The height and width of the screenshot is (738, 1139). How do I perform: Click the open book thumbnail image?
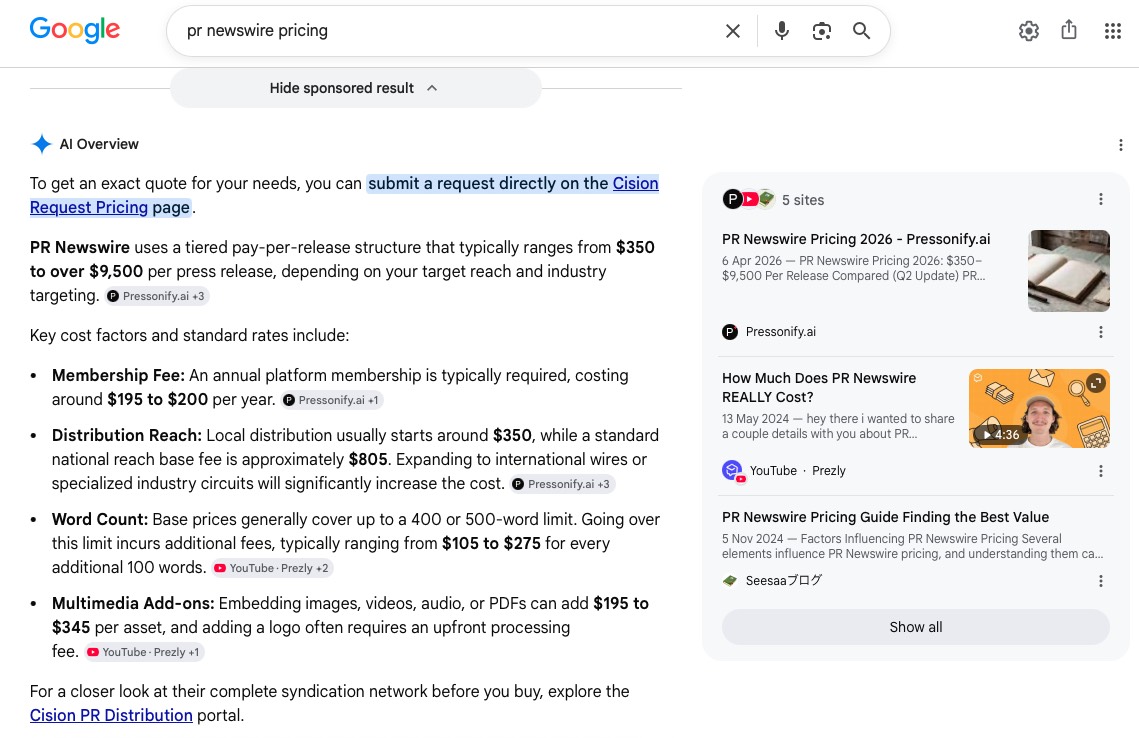pyautogui.click(x=1069, y=271)
